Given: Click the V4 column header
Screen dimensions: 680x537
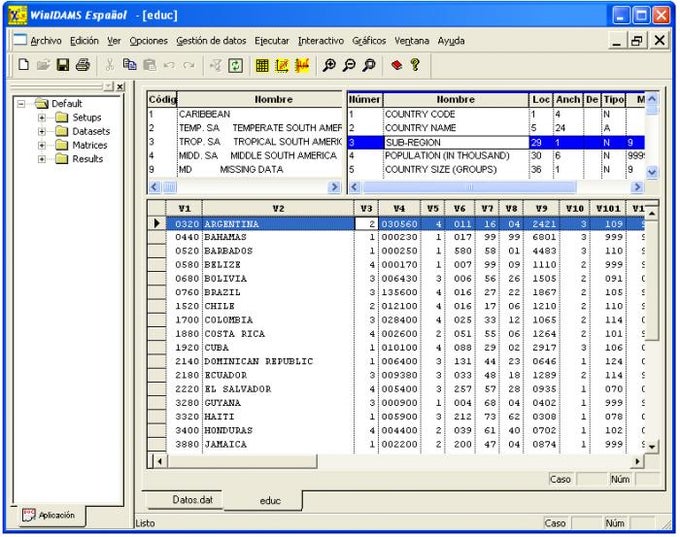Looking at the screenshot, I should point(399,209).
